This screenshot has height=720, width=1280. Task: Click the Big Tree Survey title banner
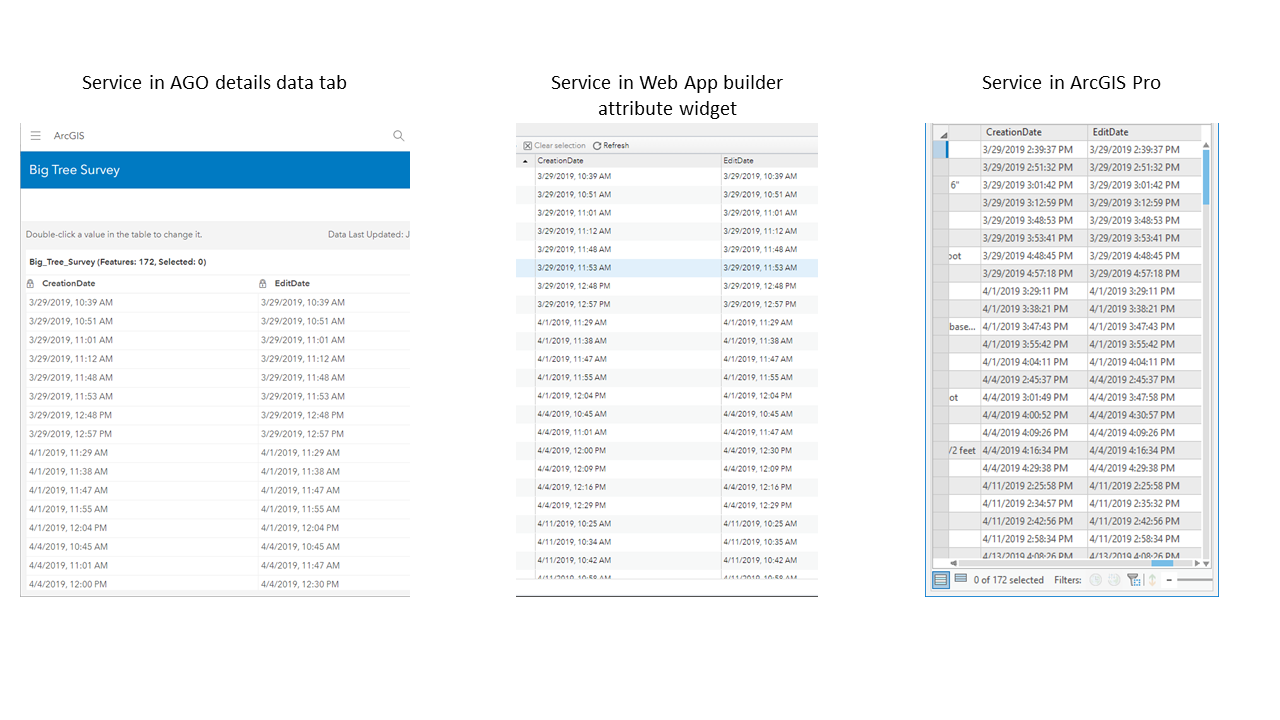pos(215,170)
